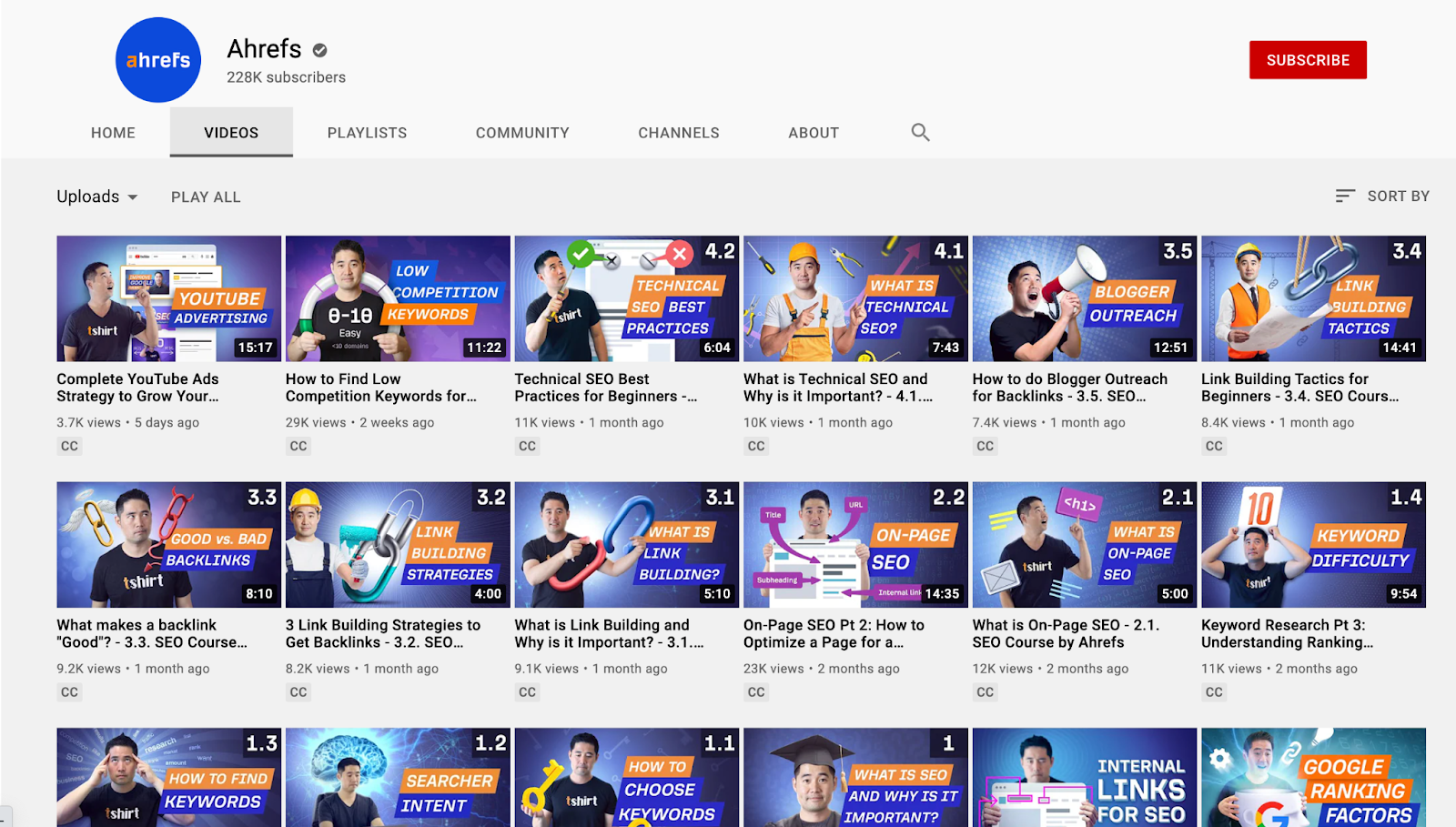Click the PLAY ALL button
This screenshot has height=827, width=1456.
pyautogui.click(x=206, y=197)
